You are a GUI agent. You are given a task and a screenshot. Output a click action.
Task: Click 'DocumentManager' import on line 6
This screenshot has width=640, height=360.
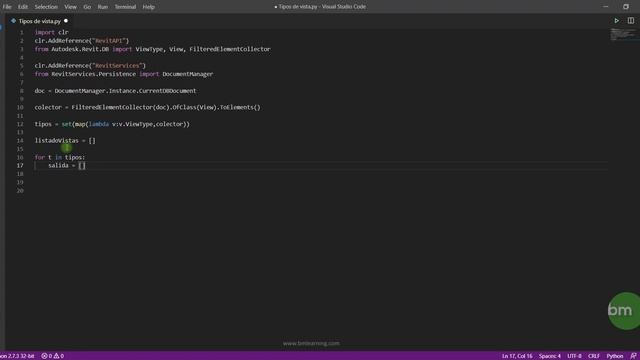coord(188,74)
